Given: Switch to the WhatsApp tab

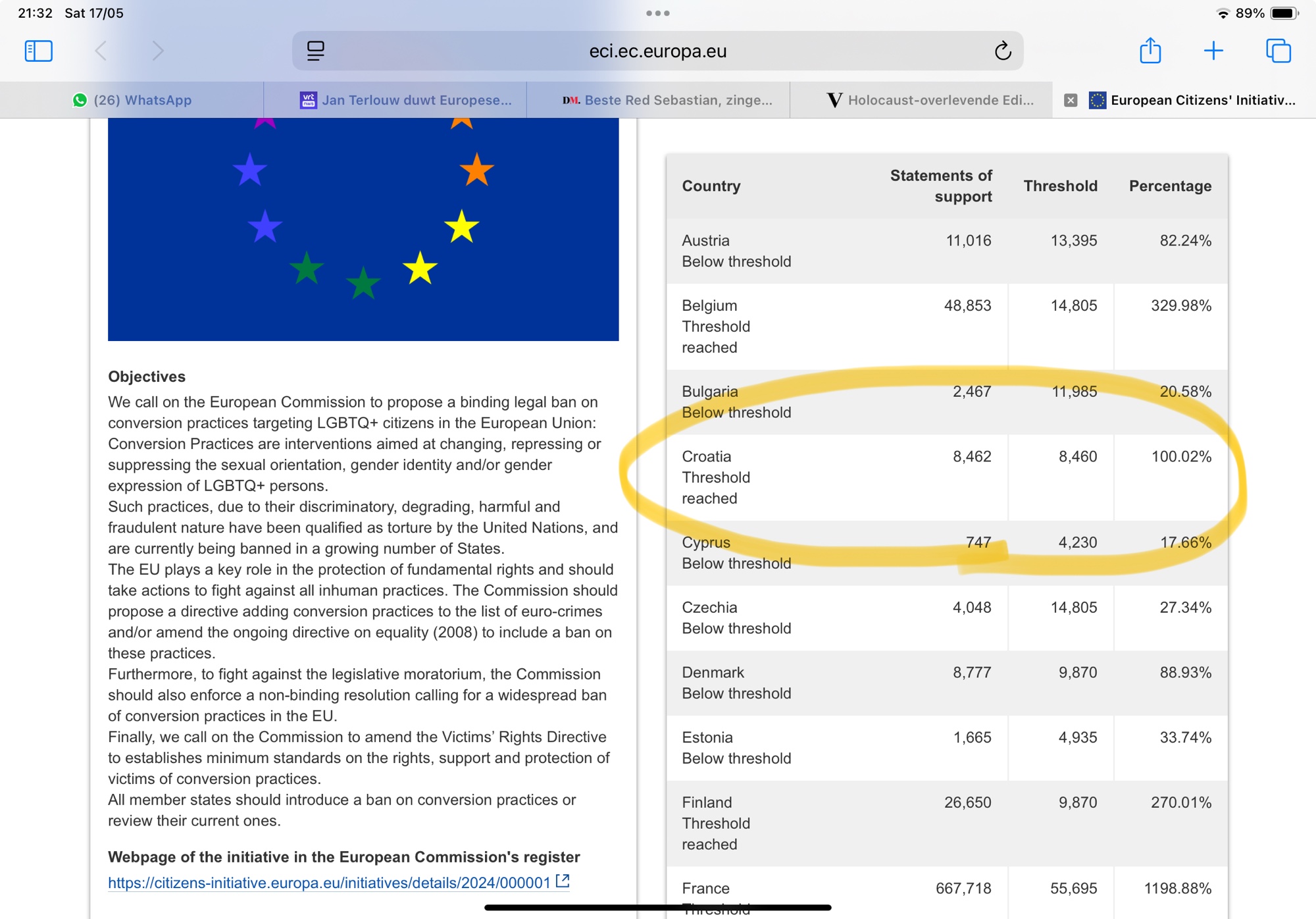Looking at the screenshot, I should 132,100.
